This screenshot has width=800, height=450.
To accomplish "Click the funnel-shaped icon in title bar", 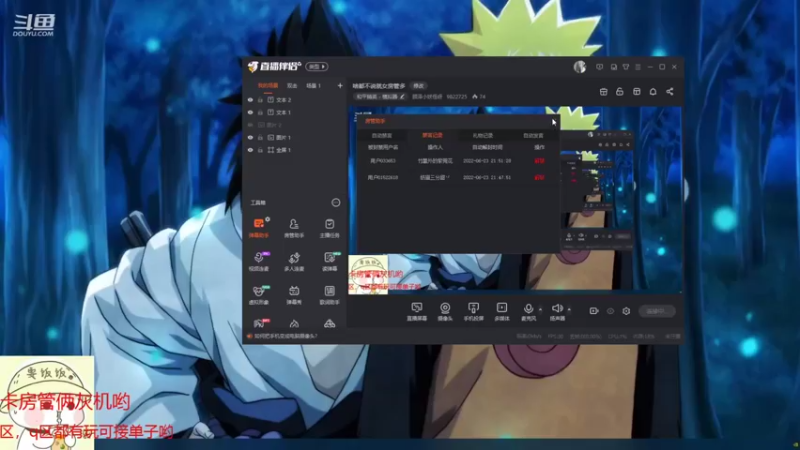I will click(x=626, y=67).
